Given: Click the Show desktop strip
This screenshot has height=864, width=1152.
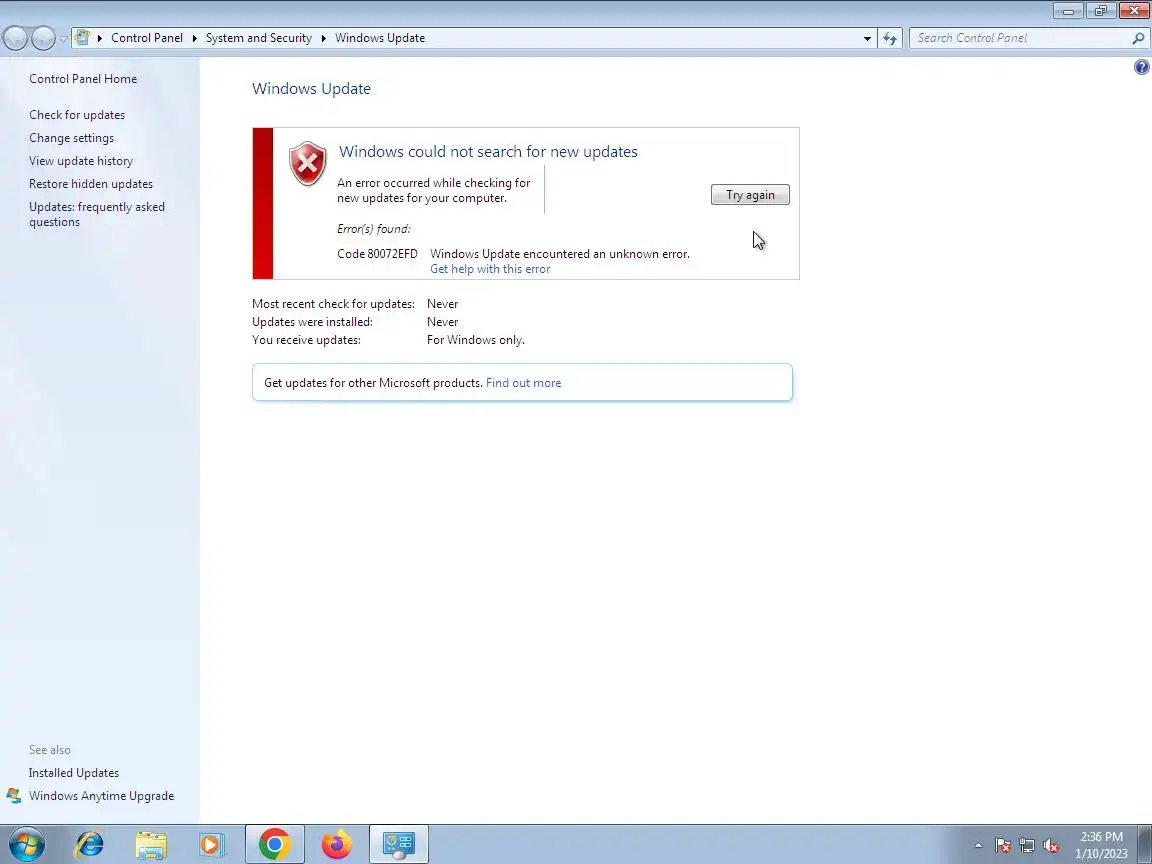Looking at the screenshot, I should click(x=1145, y=845).
